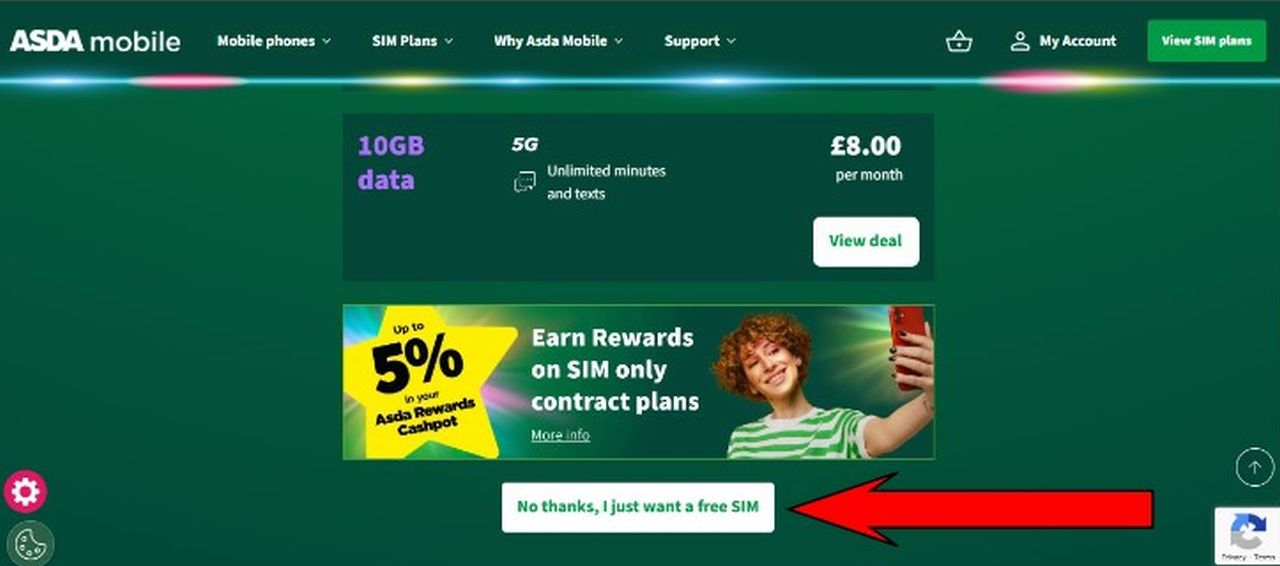The width and height of the screenshot is (1280, 566).
Task: Open the Why Asda Mobile dropdown menu
Action: point(558,41)
